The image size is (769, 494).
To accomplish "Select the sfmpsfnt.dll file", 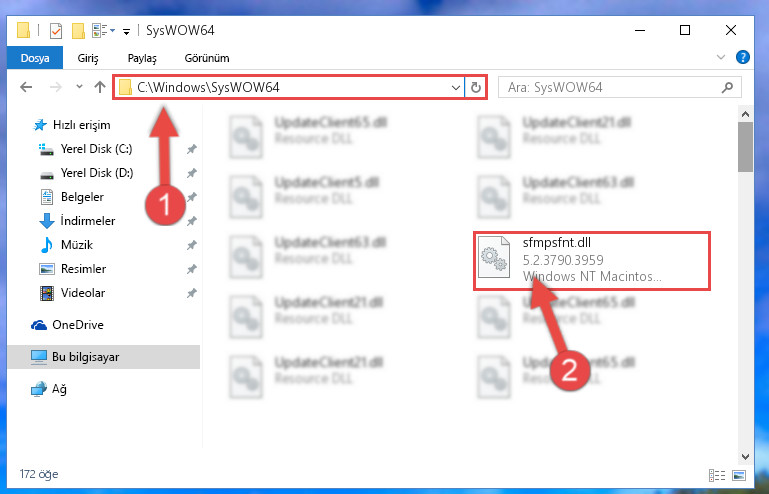I will coord(592,261).
